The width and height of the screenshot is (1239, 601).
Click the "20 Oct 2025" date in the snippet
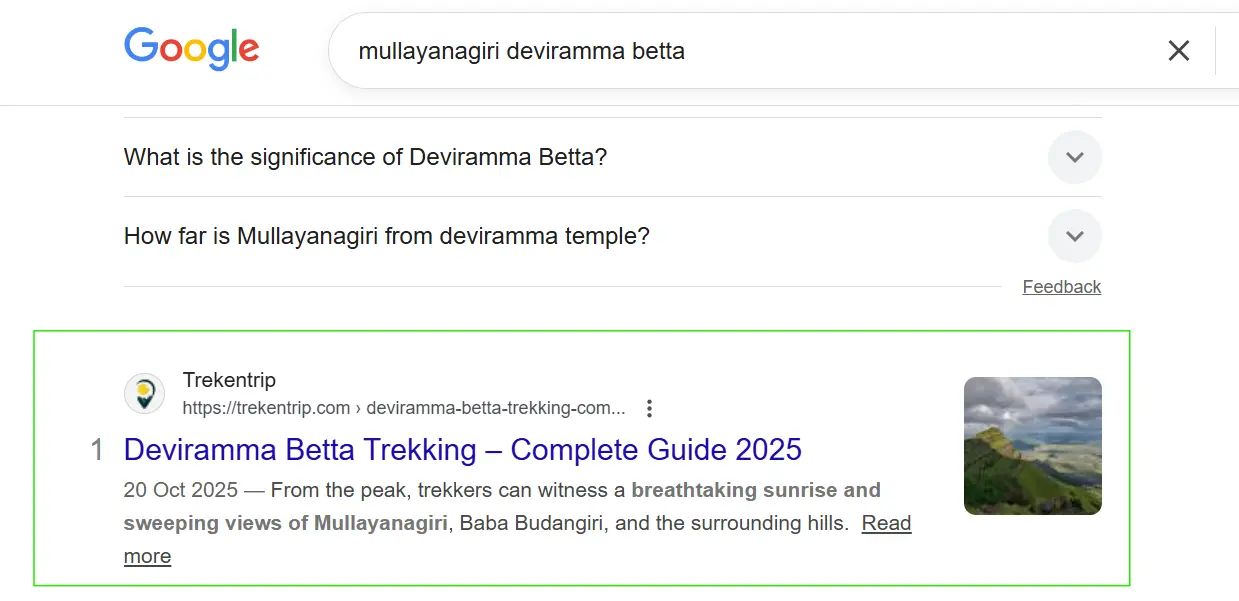click(180, 490)
